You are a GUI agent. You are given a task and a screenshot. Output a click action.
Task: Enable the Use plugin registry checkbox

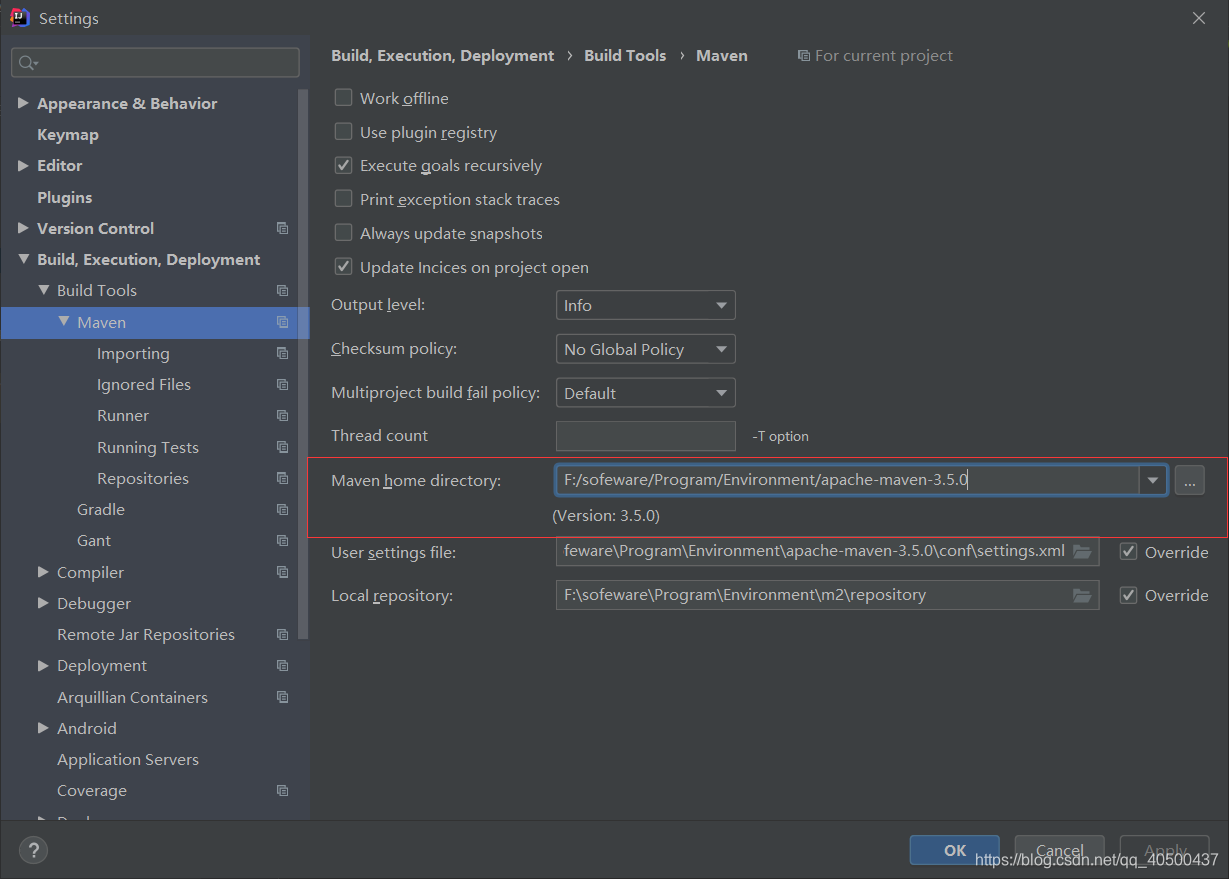343,132
